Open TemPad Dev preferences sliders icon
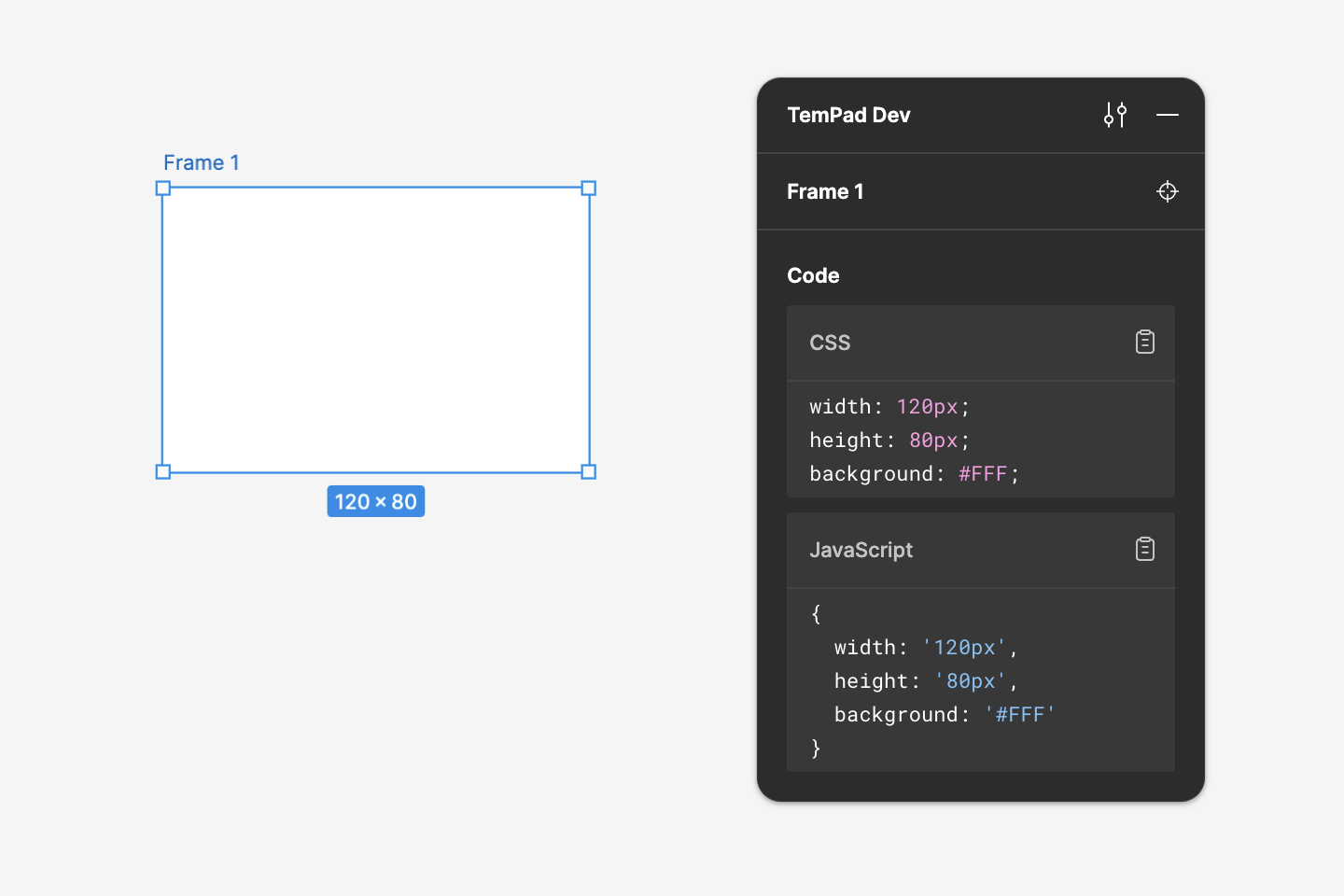The height and width of the screenshot is (896, 1344). tap(1115, 115)
